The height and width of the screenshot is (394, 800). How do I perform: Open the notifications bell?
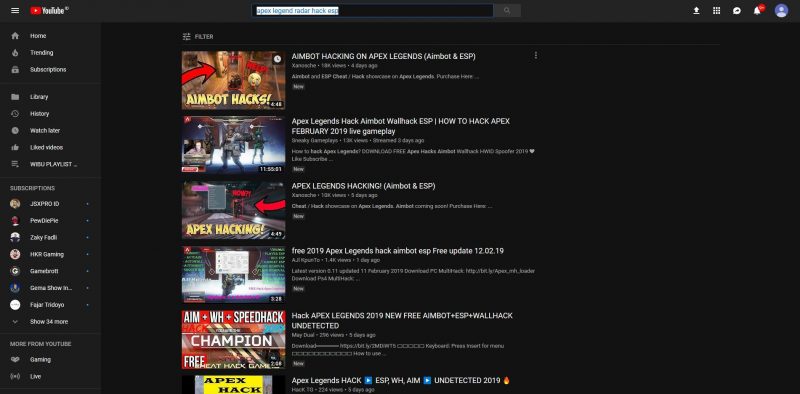(758, 10)
